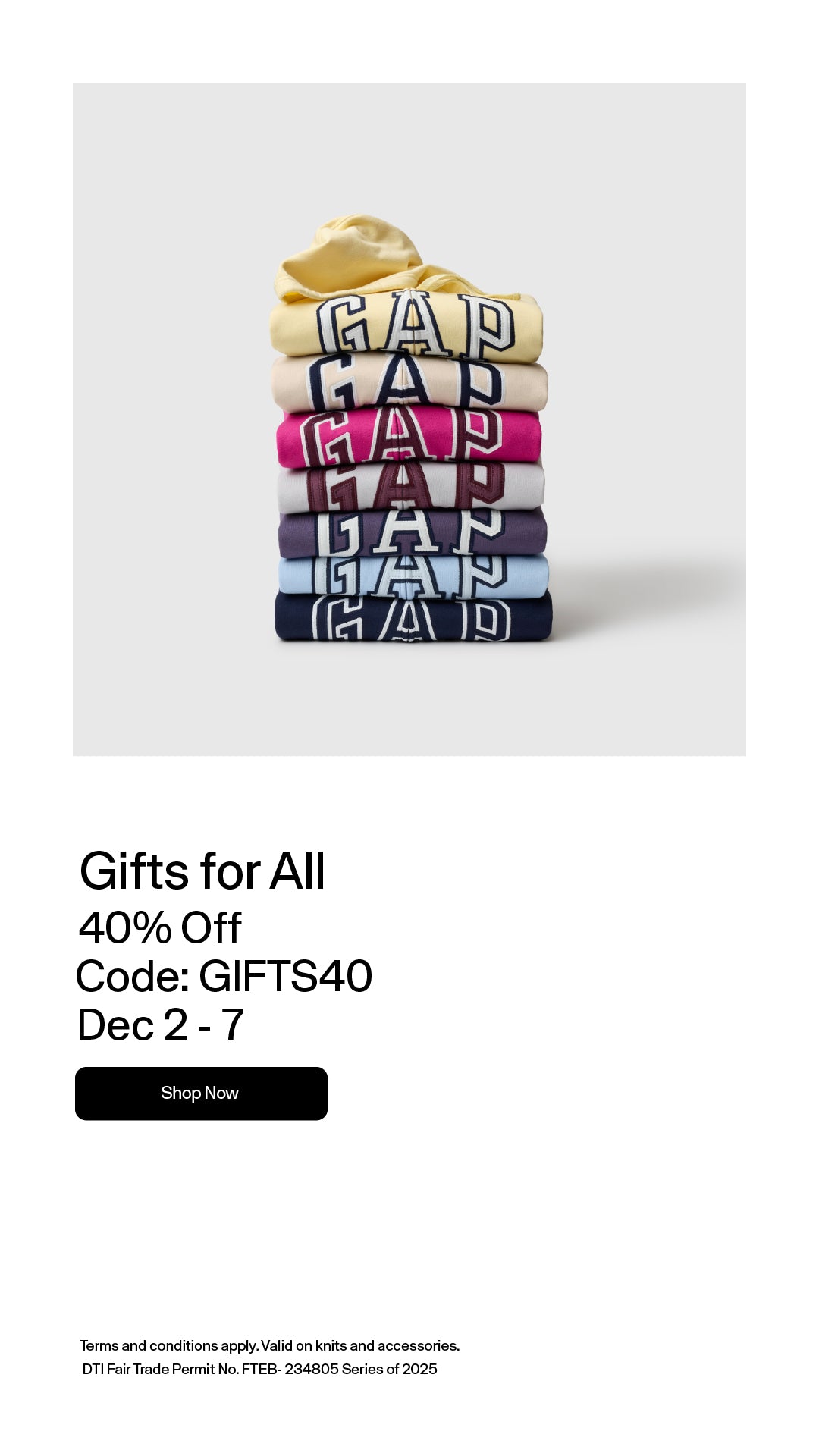Click the "40% Off" offer text
Viewport: 819px width, 1456px height.
160,927
